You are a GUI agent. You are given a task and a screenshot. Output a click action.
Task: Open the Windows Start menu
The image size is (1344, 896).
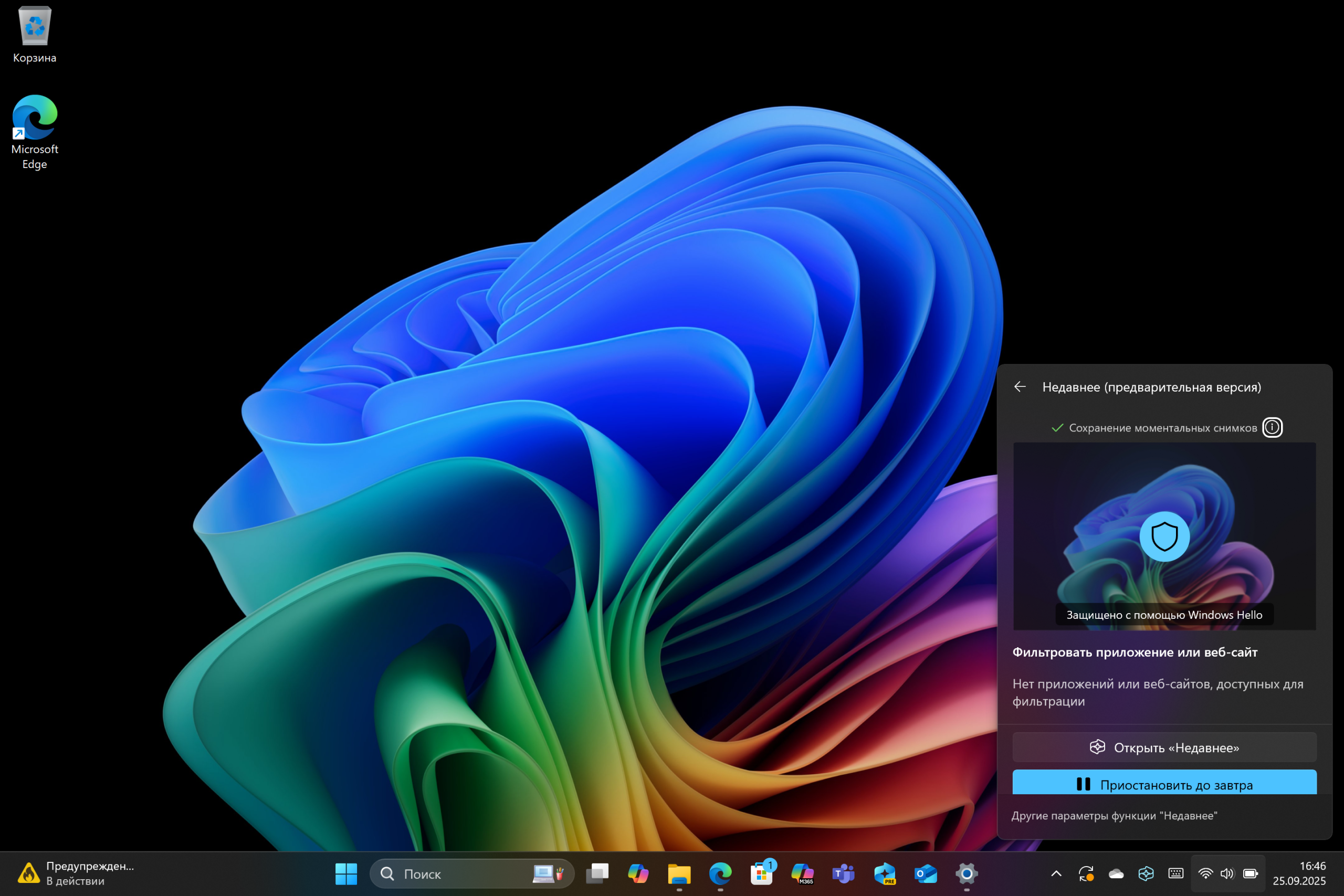coord(346,873)
